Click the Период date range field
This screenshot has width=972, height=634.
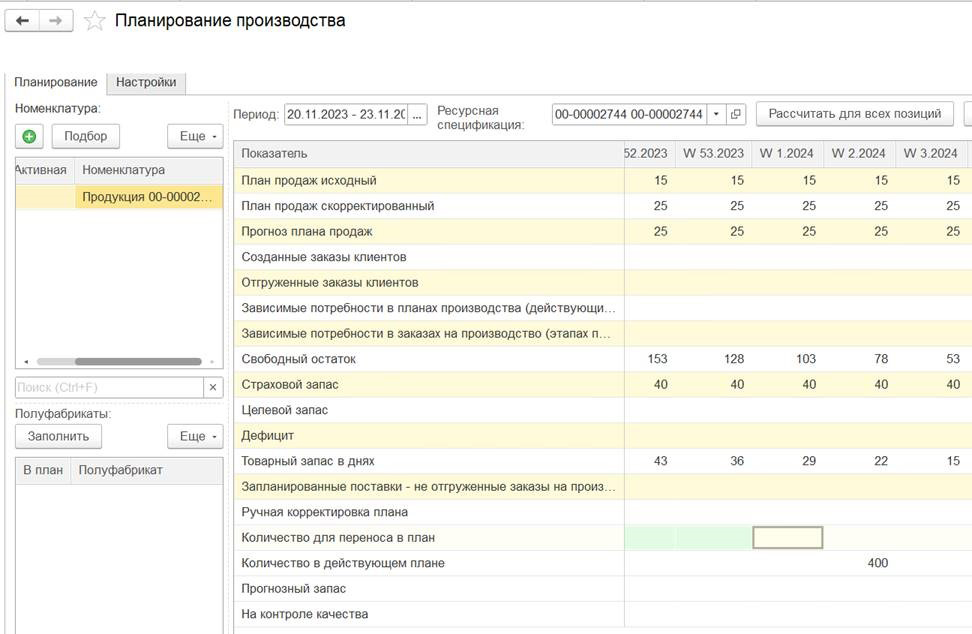345,114
